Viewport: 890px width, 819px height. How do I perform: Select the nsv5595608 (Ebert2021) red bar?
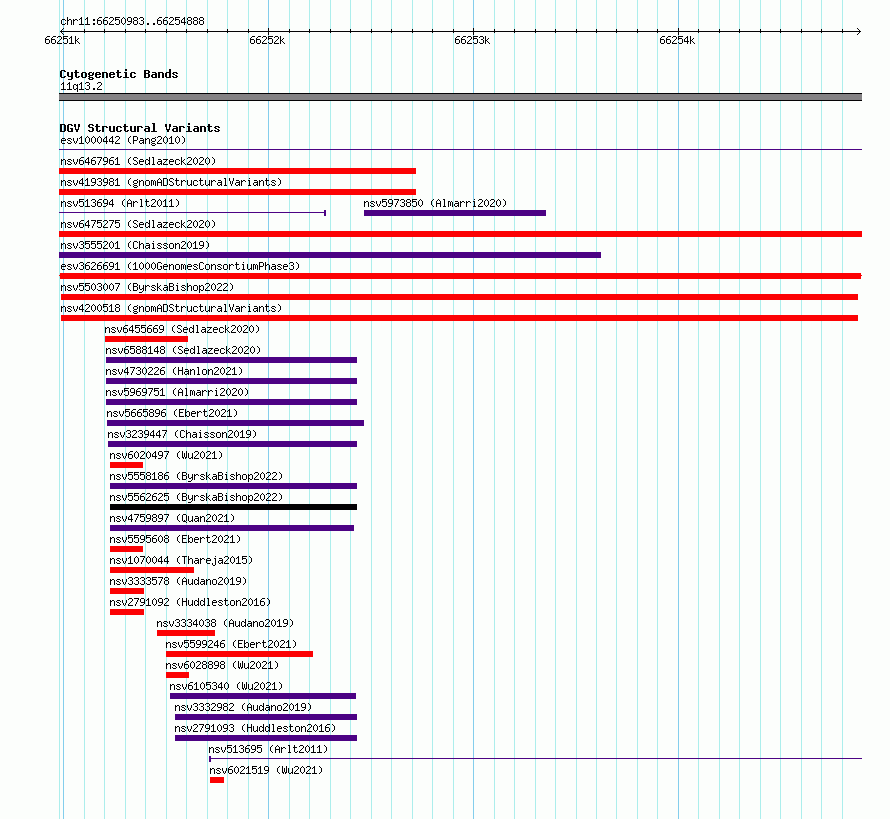(x=127, y=549)
